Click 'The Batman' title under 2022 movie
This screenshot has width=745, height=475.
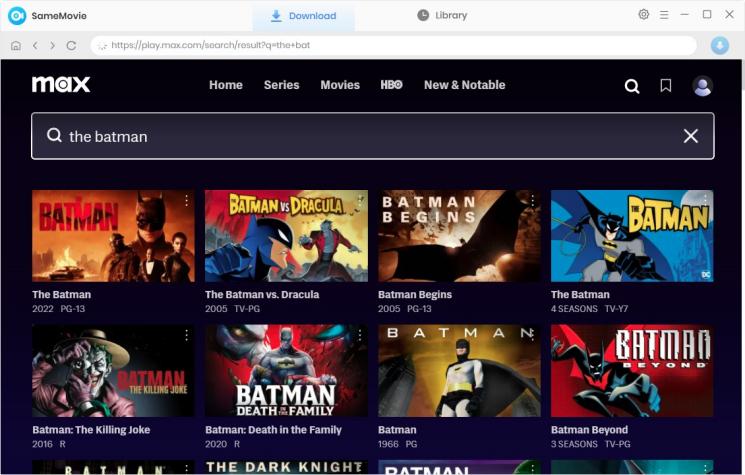click(61, 294)
